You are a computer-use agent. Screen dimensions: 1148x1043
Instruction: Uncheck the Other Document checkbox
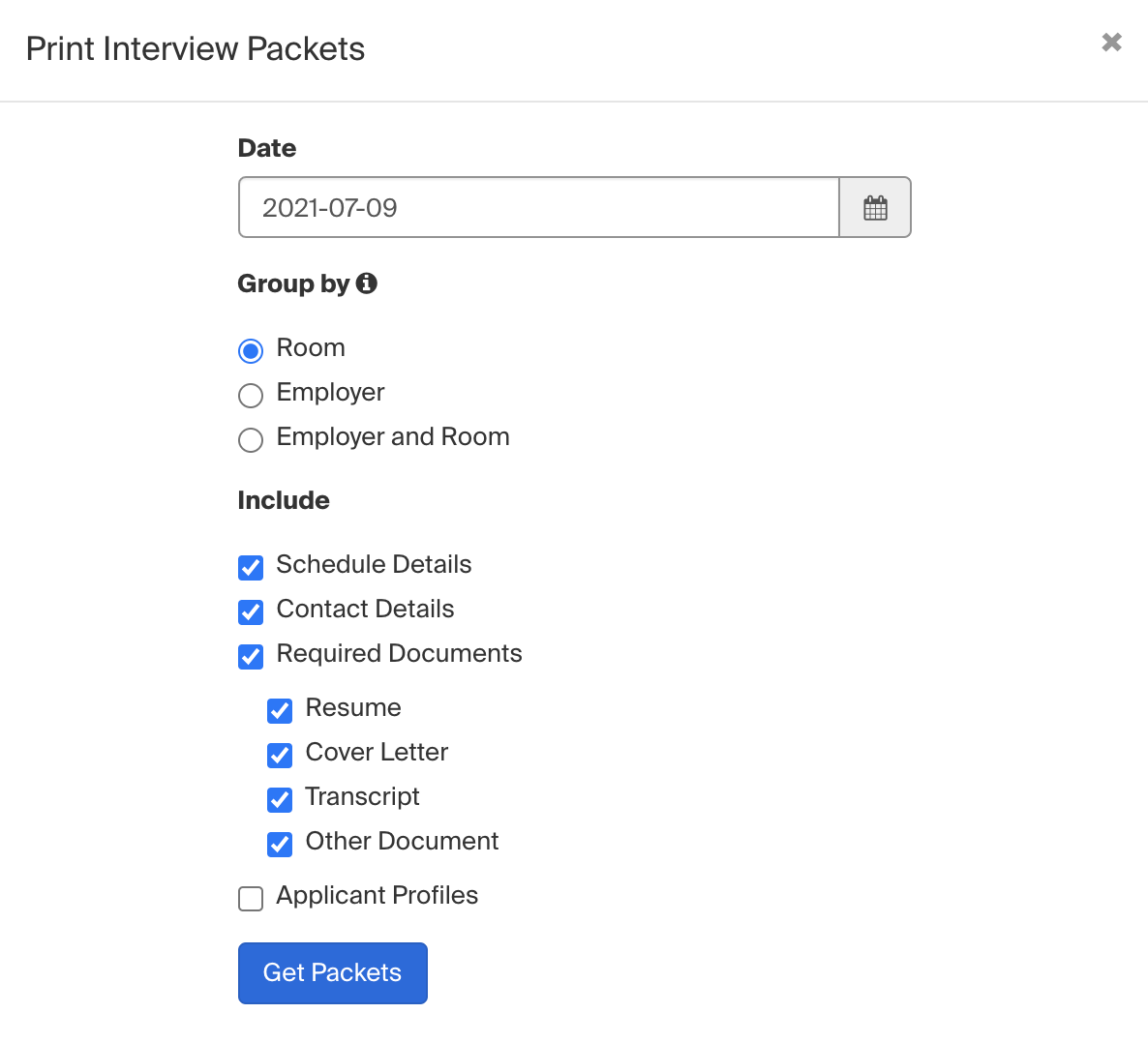[x=280, y=844]
